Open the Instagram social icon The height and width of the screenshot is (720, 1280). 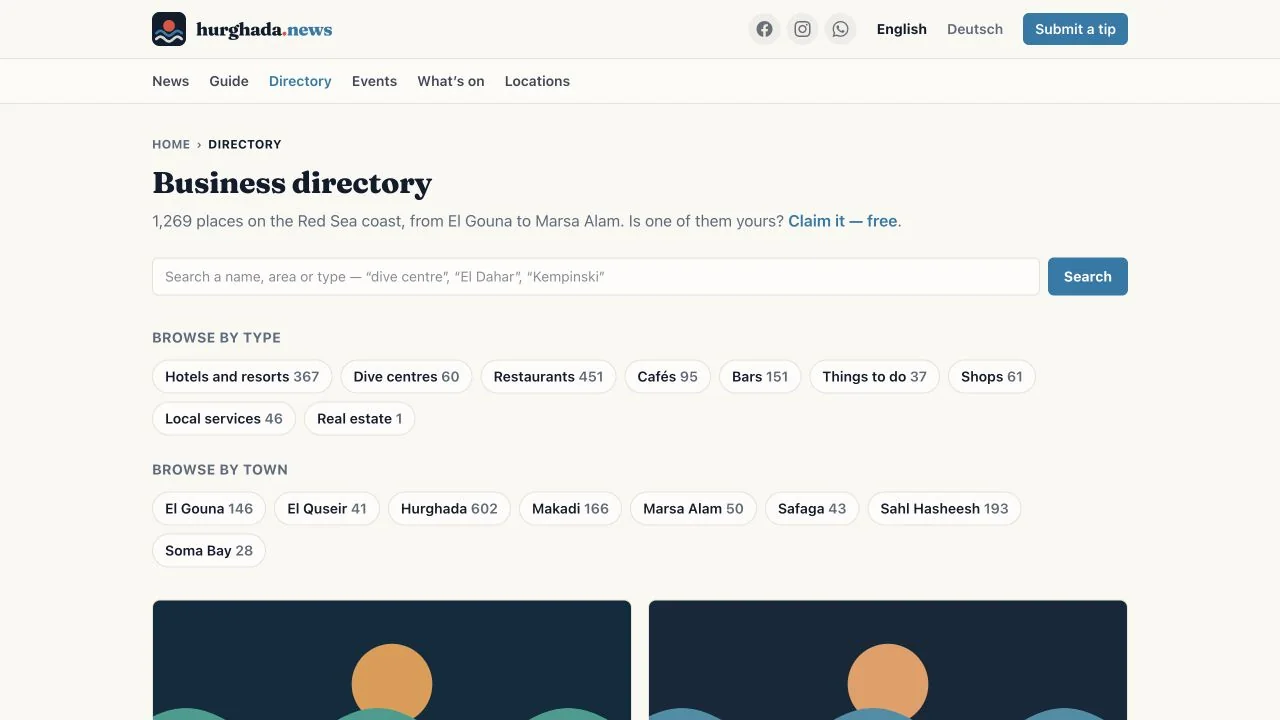tap(802, 29)
